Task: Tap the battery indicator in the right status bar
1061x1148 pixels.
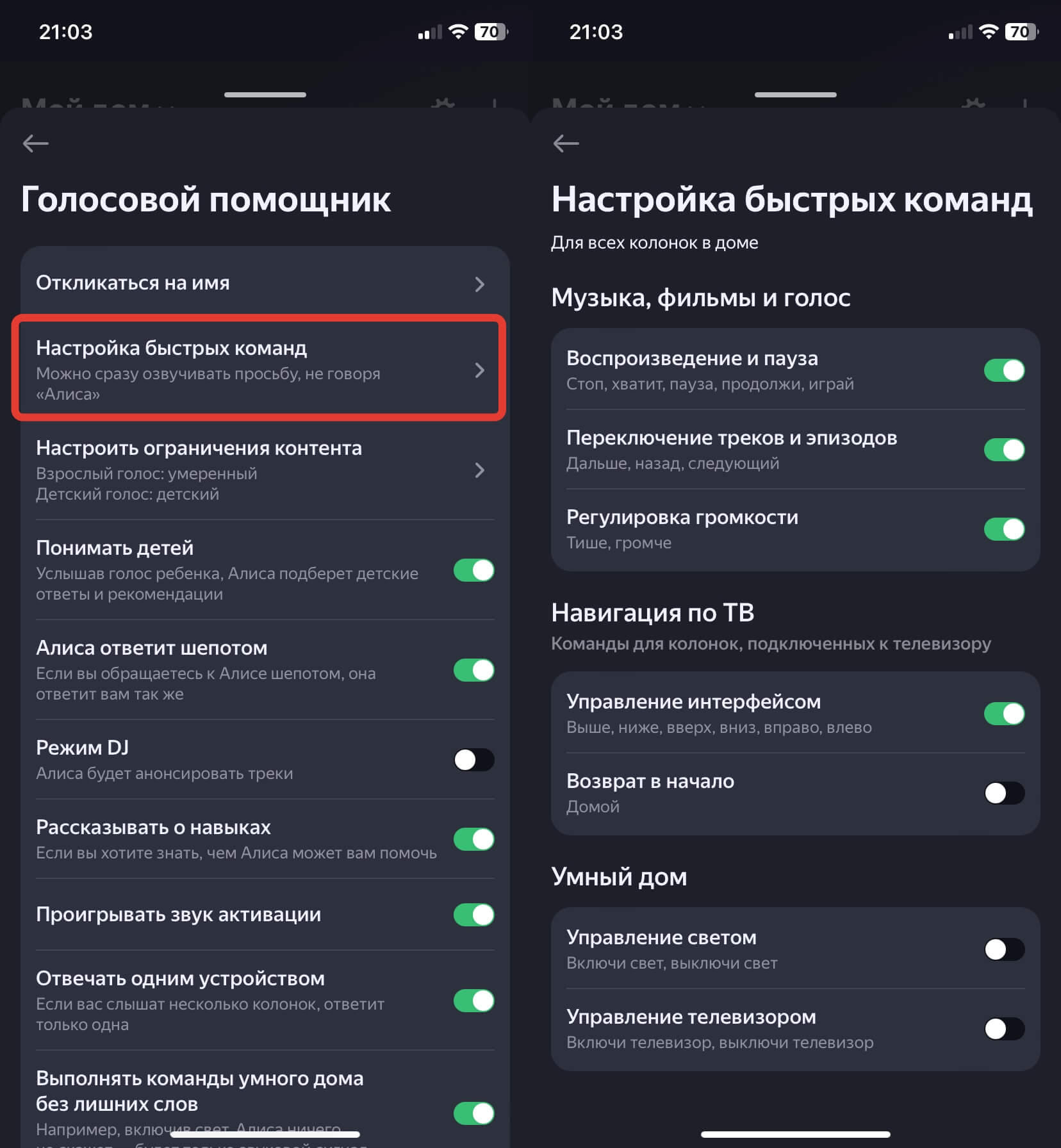Action: (x=1021, y=31)
